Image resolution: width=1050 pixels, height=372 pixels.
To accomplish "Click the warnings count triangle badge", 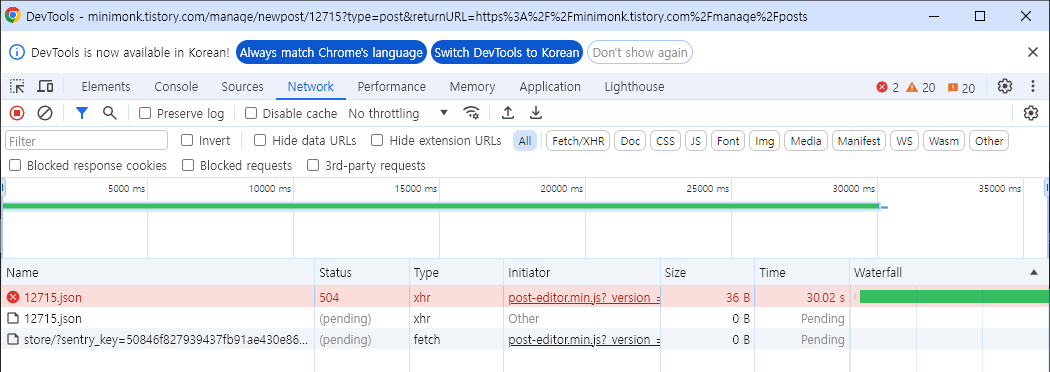I will [921, 87].
